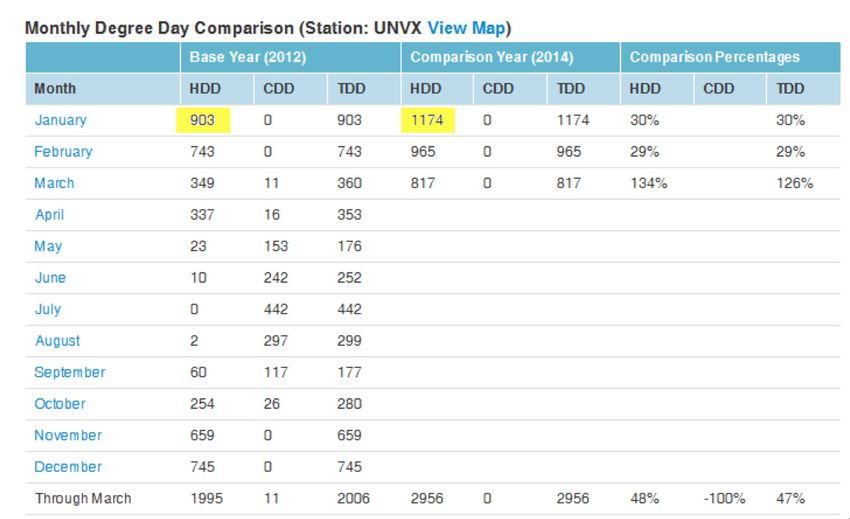Select the 360 March base TDD value
This screenshot has width=850, height=519.
pyautogui.click(x=349, y=183)
